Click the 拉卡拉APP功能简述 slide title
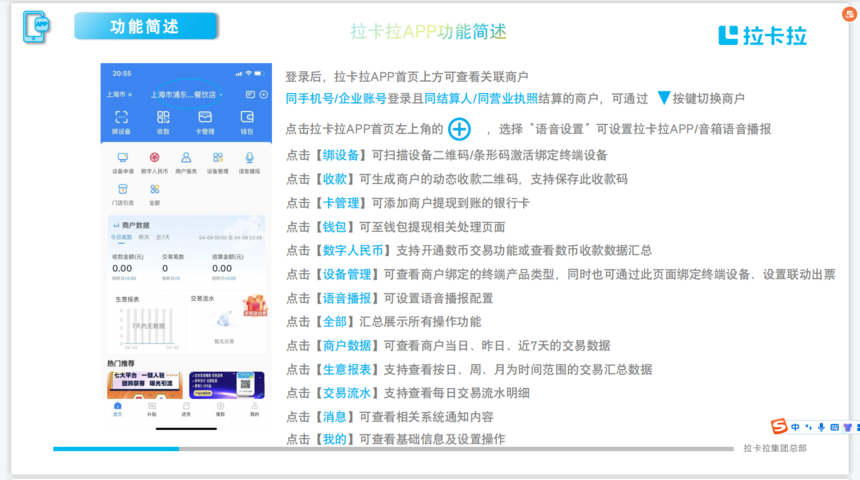 coord(428,32)
